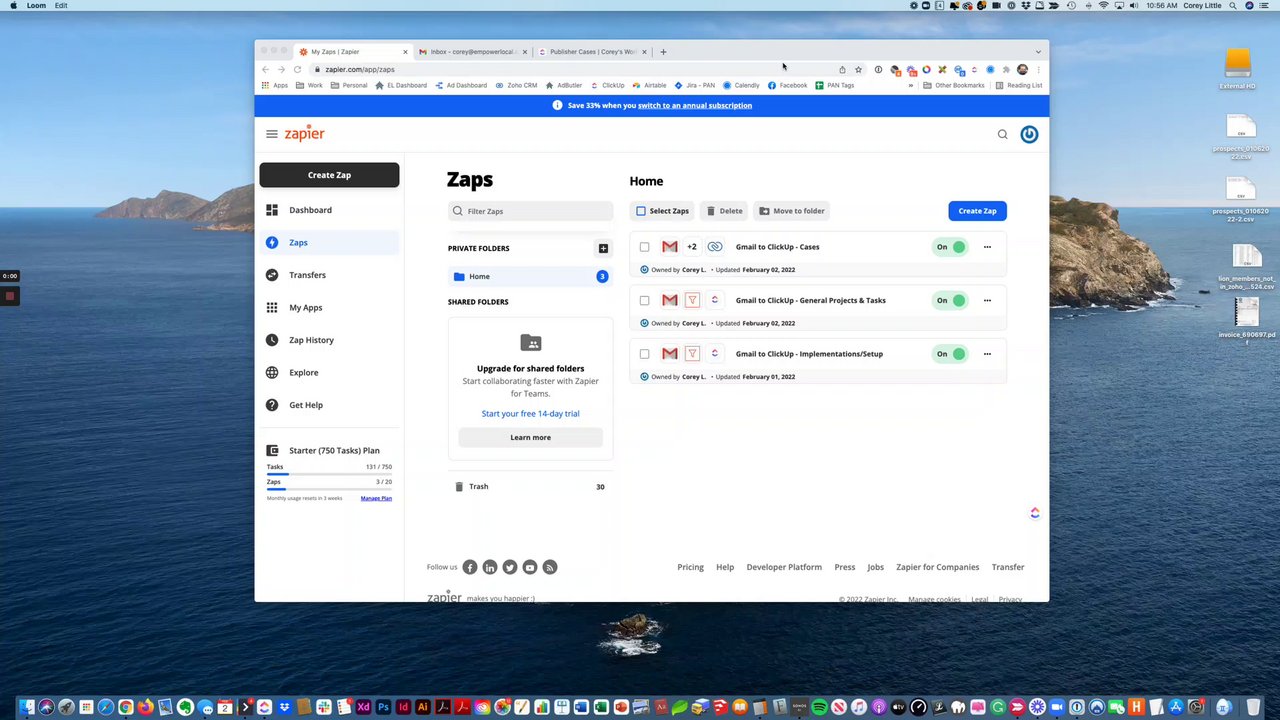Click the Zaps usage progress bar

pyautogui.click(x=329, y=489)
